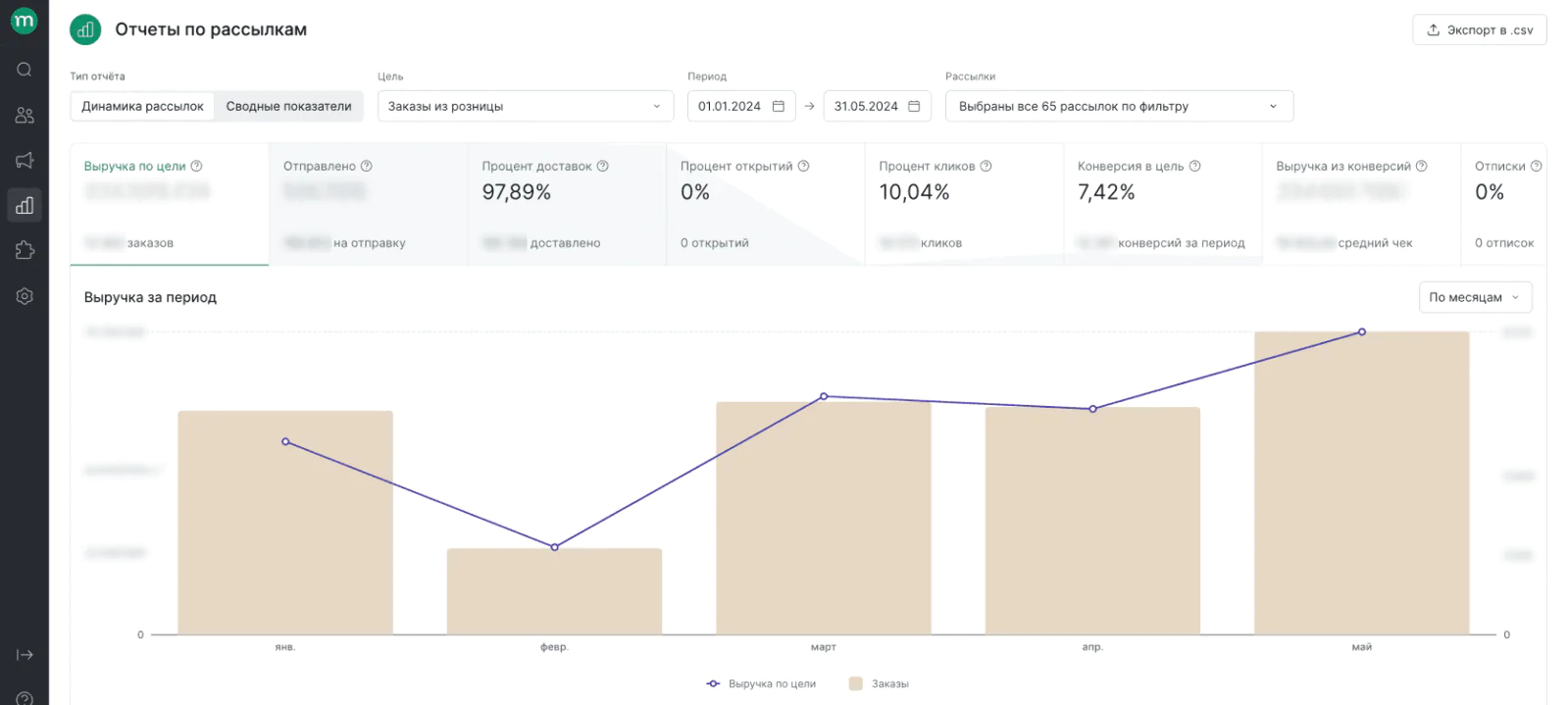Open reports via the bar chart sidebar icon

tap(25, 205)
